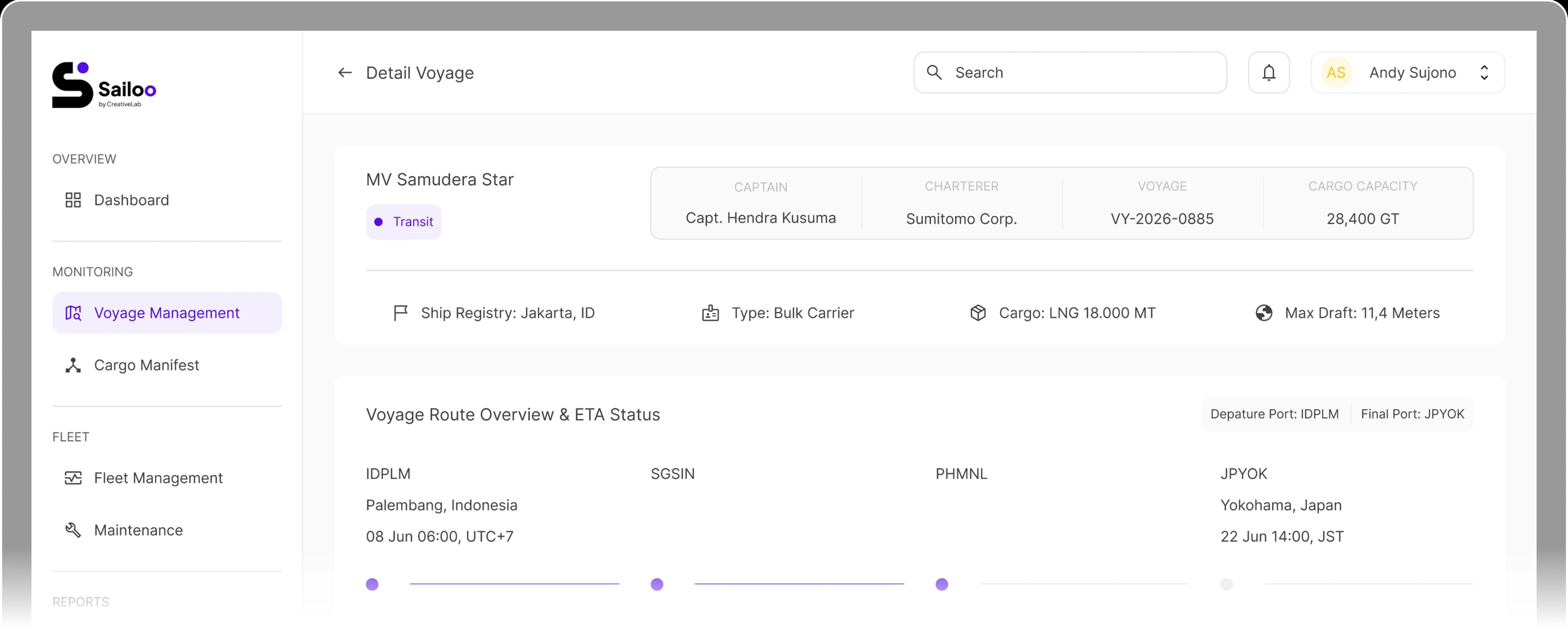This screenshot has height=627, width=1568.
Task: Click the Dashboard grid icon
Action: coord(73,200)
